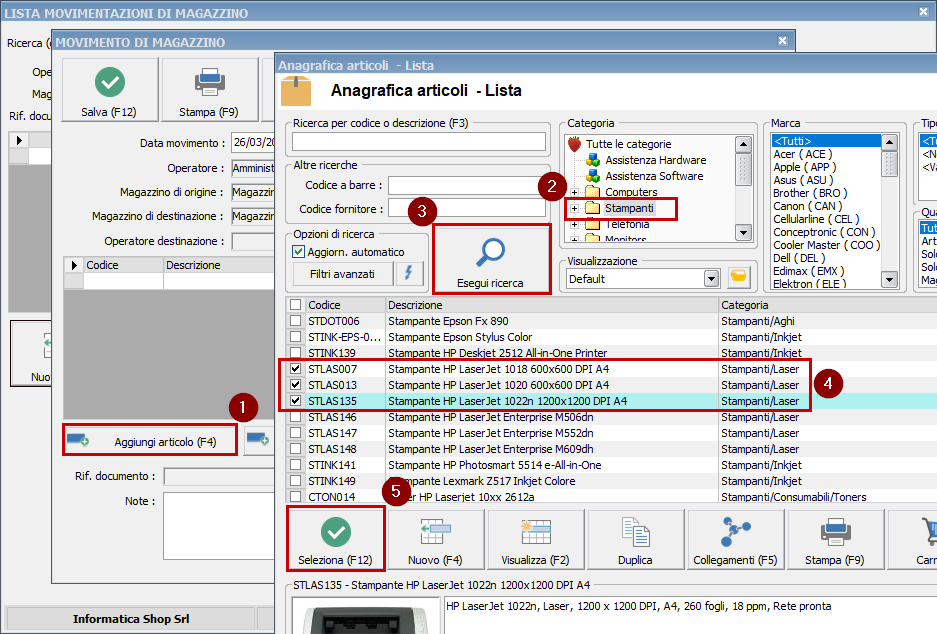Select Tutte le categorie root node

click(x=628, y=144)
